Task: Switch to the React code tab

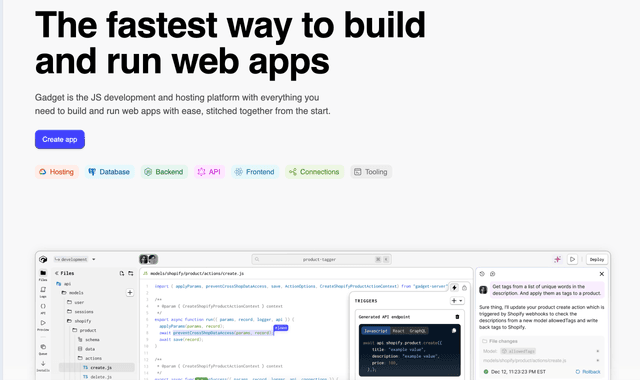Action: 398,331
